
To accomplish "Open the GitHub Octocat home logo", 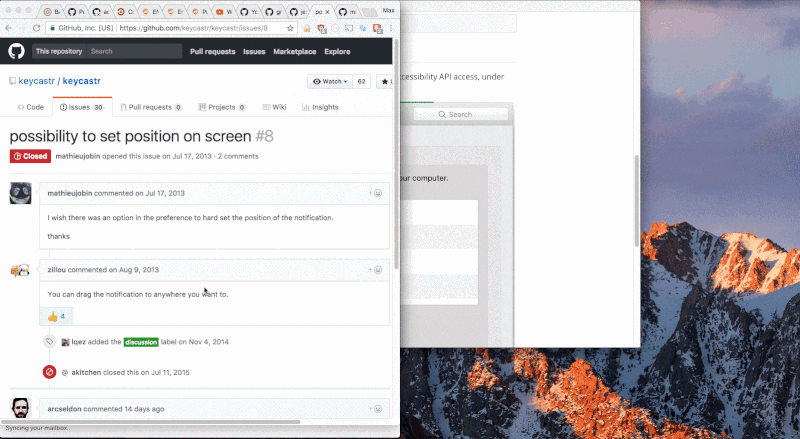I will click(16, 51).
